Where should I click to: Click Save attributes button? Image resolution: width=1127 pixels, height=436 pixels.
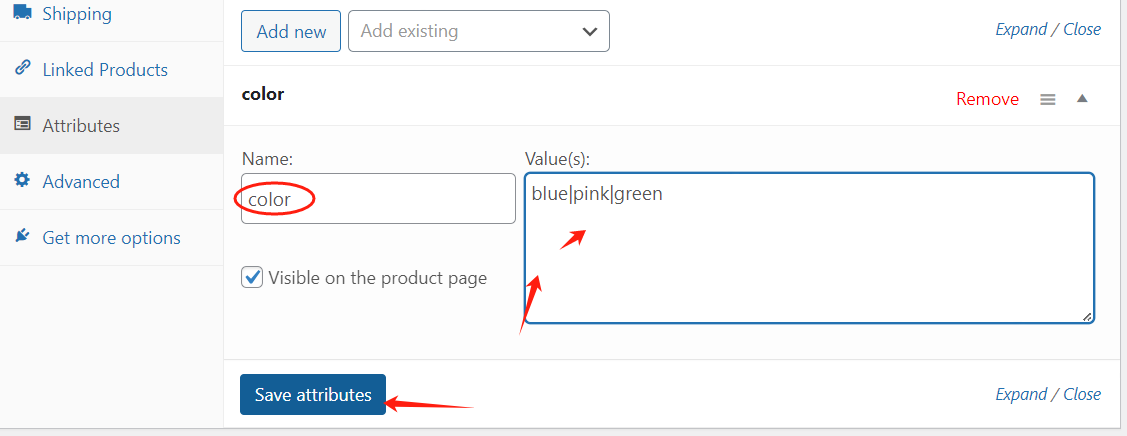pos(313,394)
